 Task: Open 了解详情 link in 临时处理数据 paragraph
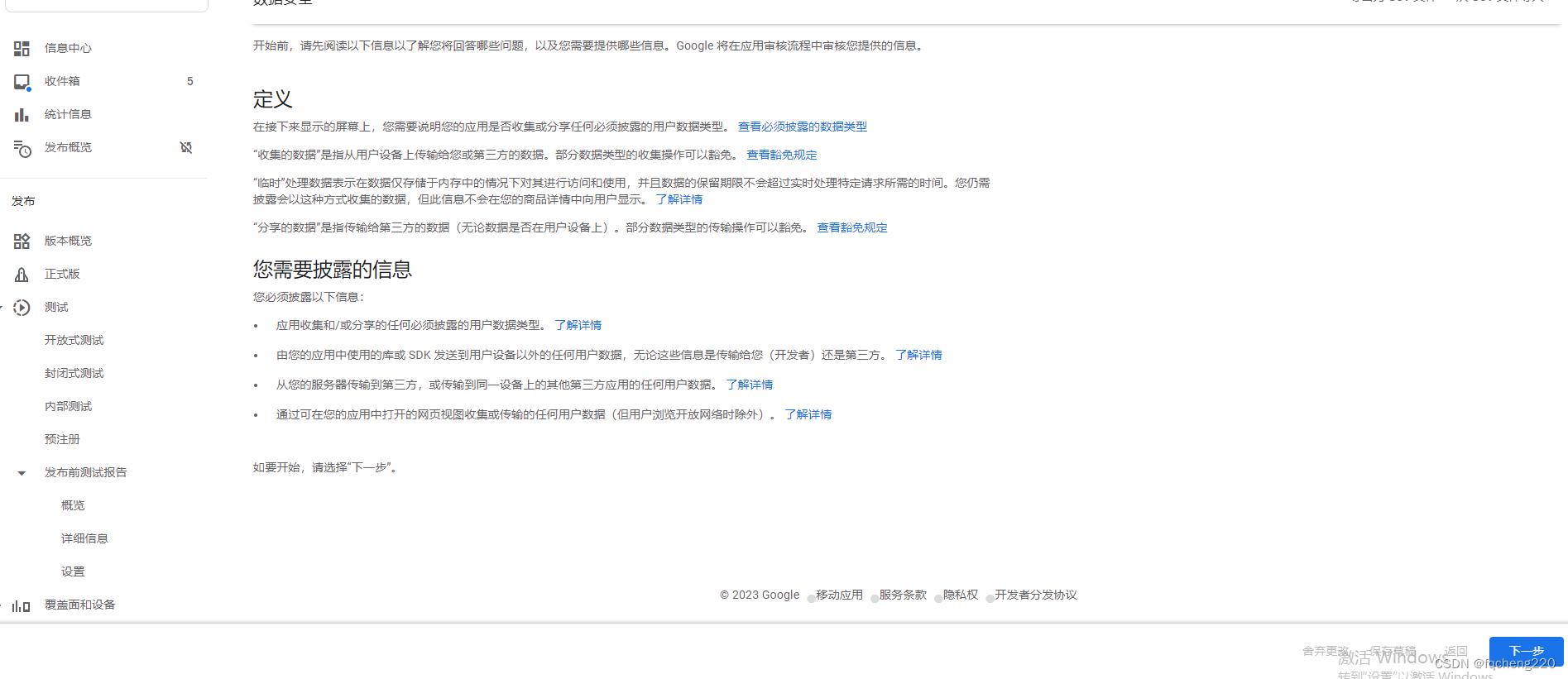click(679, 199)
